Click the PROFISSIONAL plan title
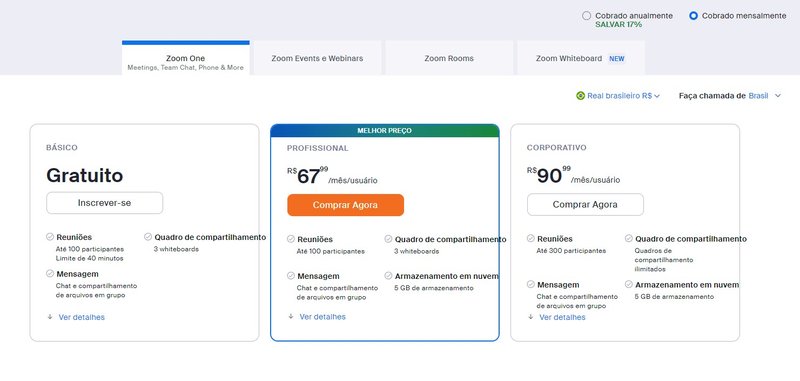Viewport: 800px width, 381px height. coord(317,148)
